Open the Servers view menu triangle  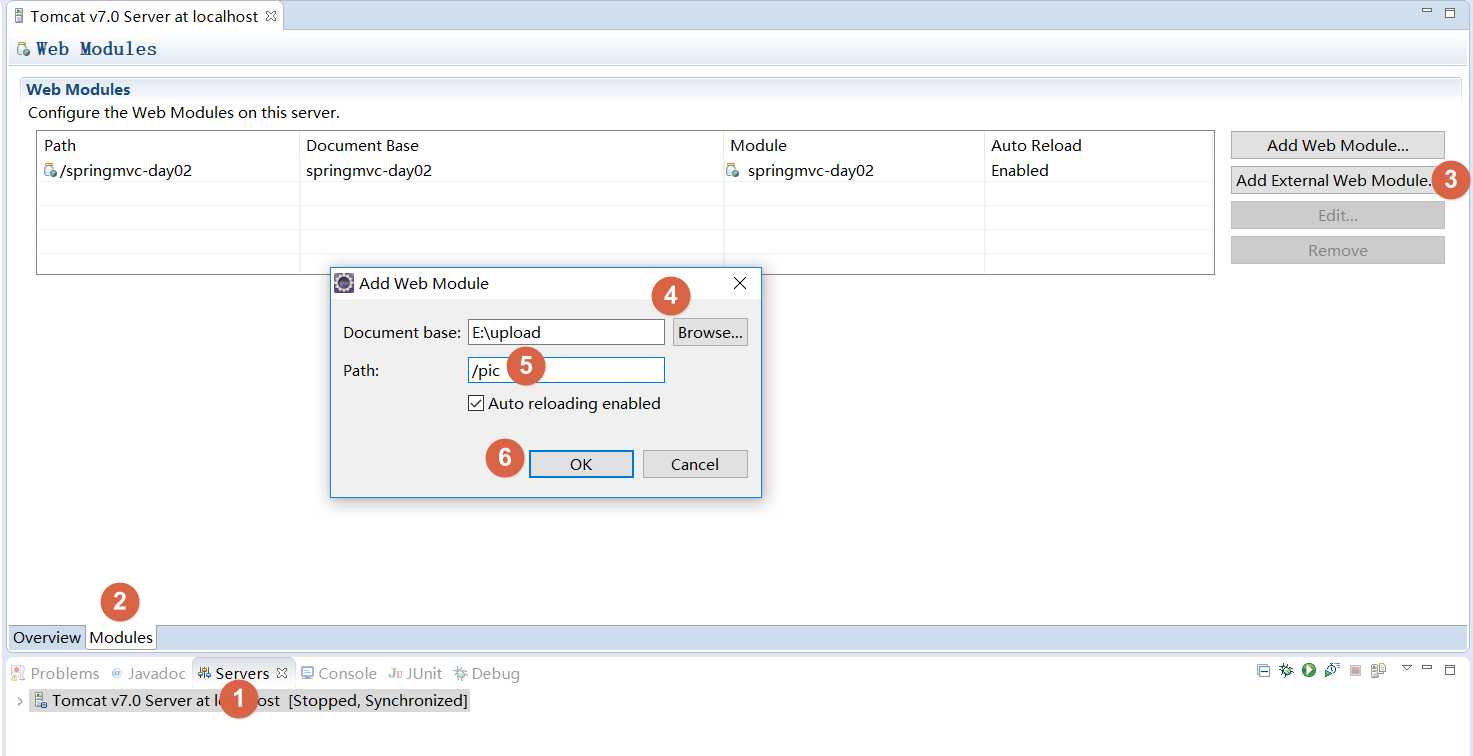click(x=1406, y=668)
